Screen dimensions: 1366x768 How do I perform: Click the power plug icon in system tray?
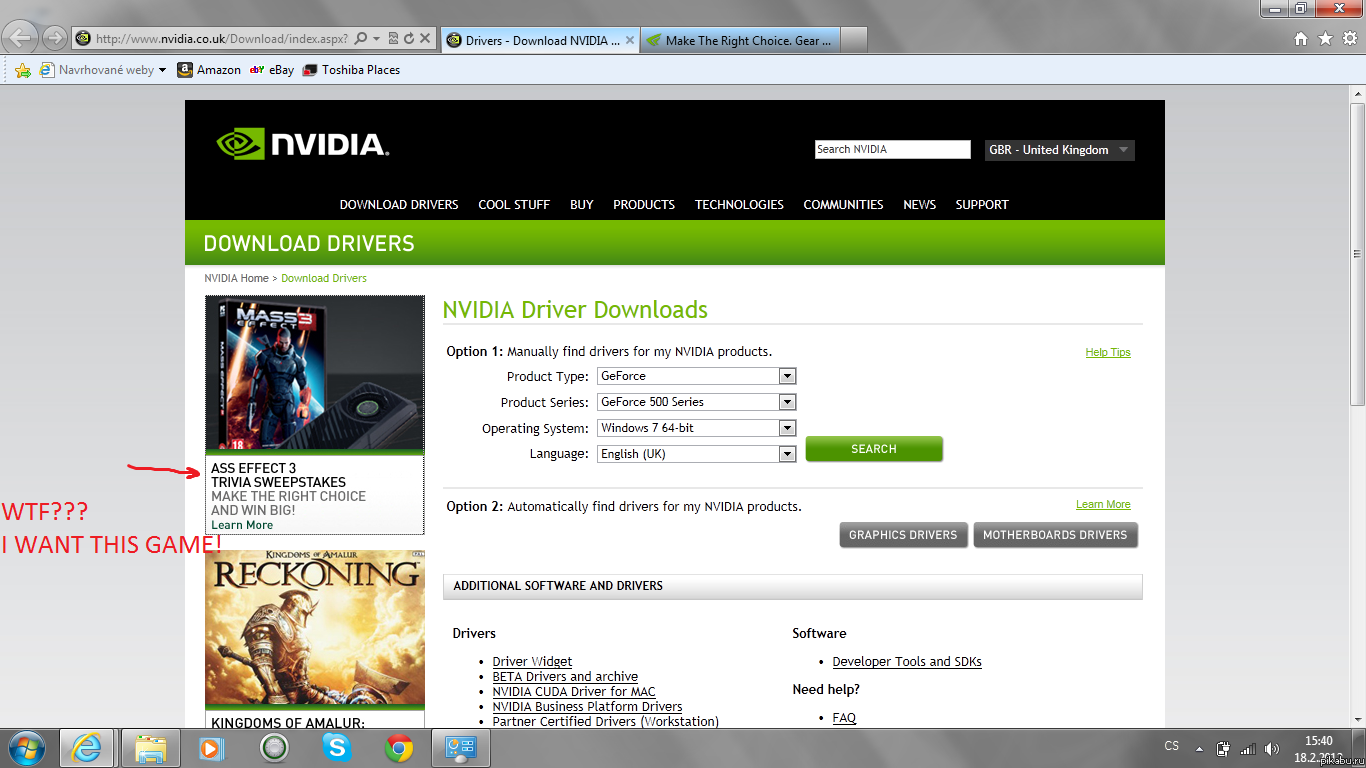pos(1224,748)
